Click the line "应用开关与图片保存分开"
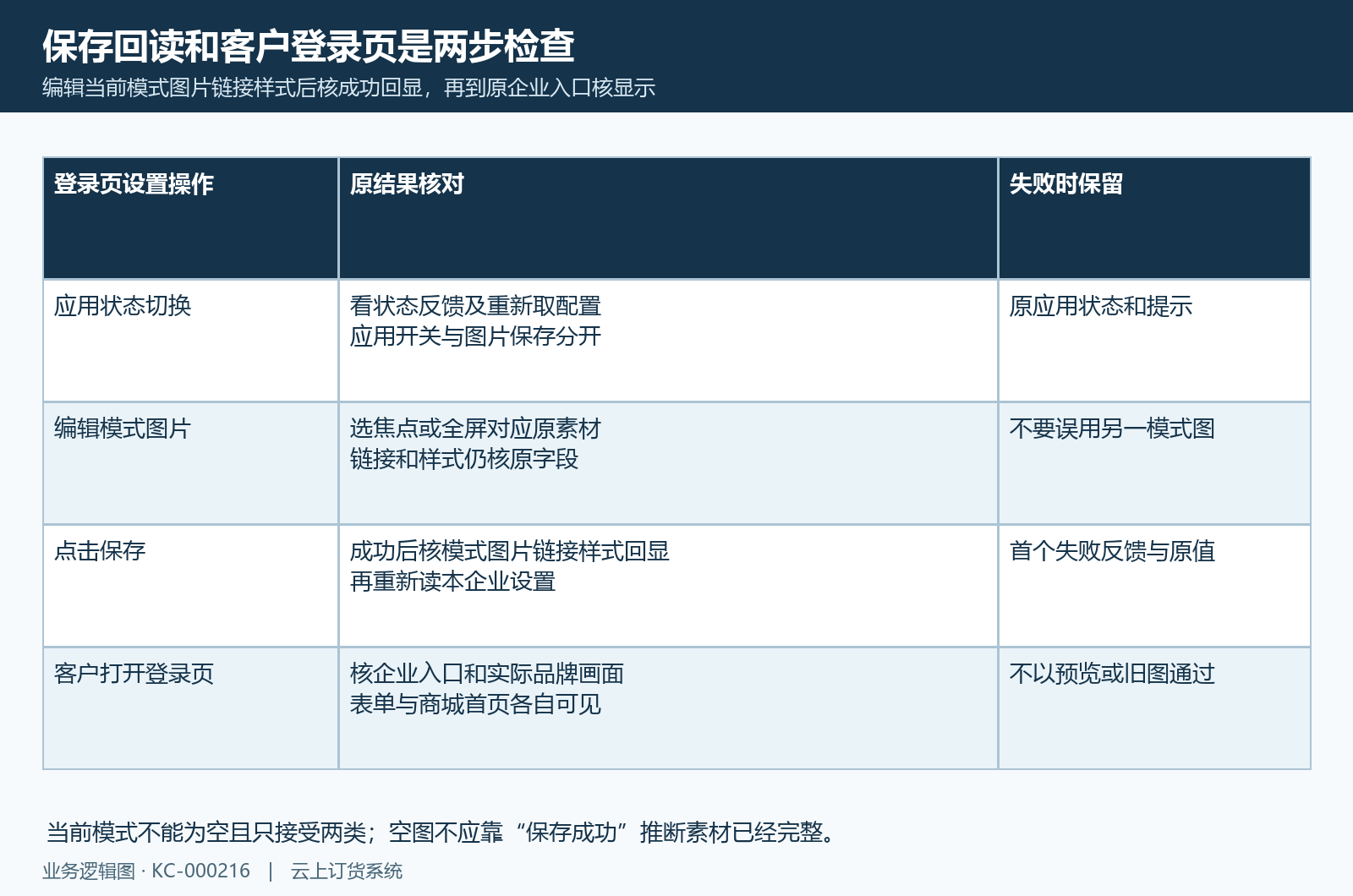This screenshot has width=1353, height=896. (475, 336)
